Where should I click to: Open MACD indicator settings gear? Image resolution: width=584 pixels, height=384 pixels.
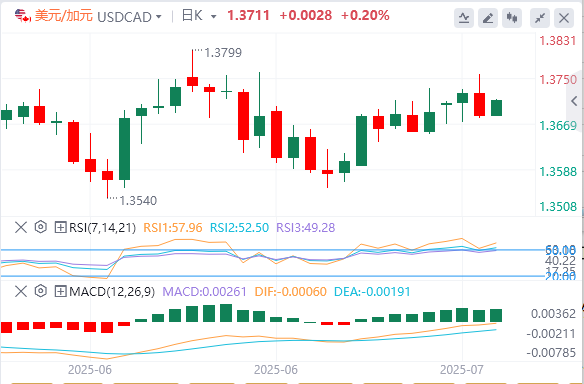click(41, 291)
